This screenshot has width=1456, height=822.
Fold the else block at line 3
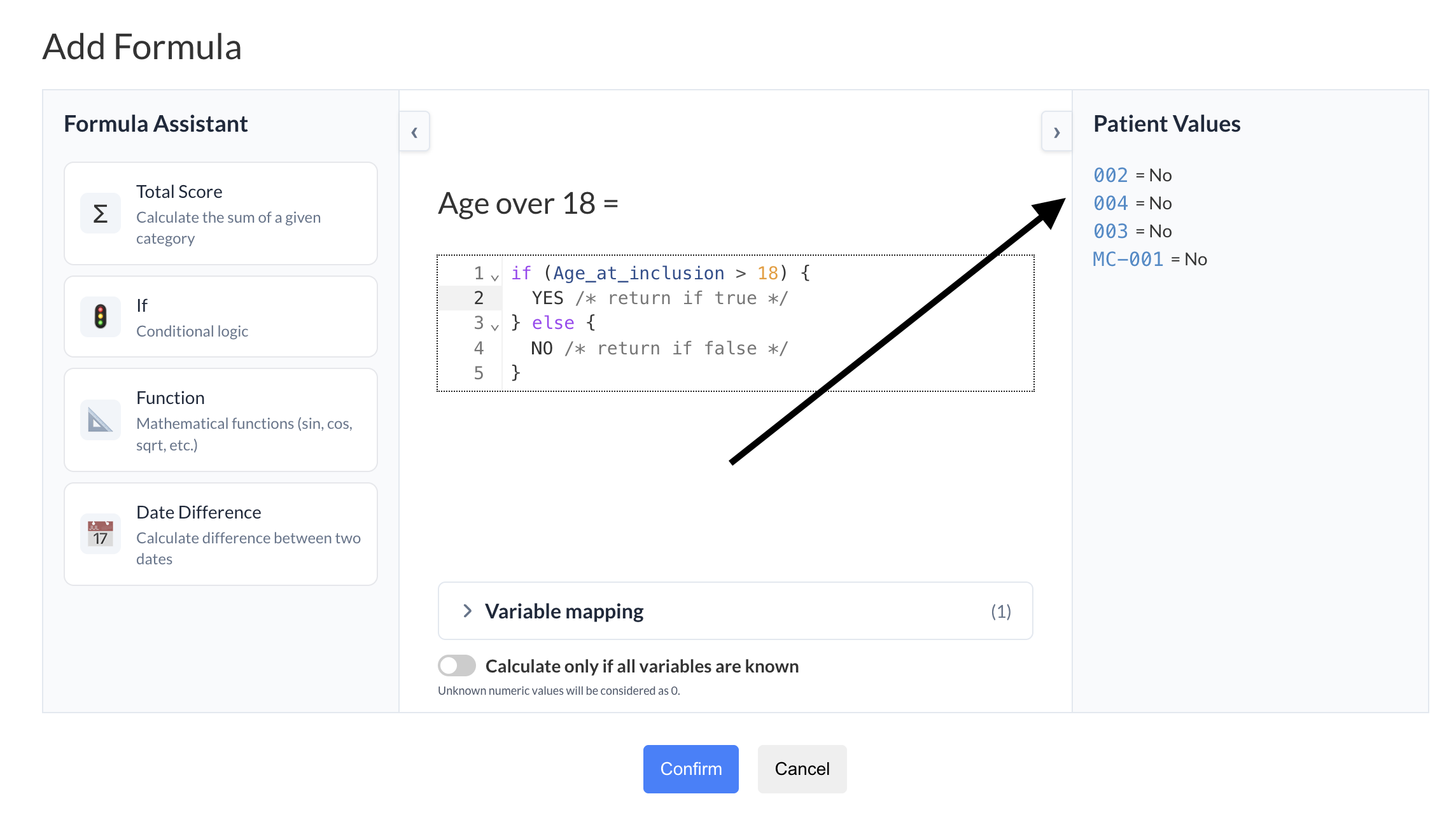494,327
